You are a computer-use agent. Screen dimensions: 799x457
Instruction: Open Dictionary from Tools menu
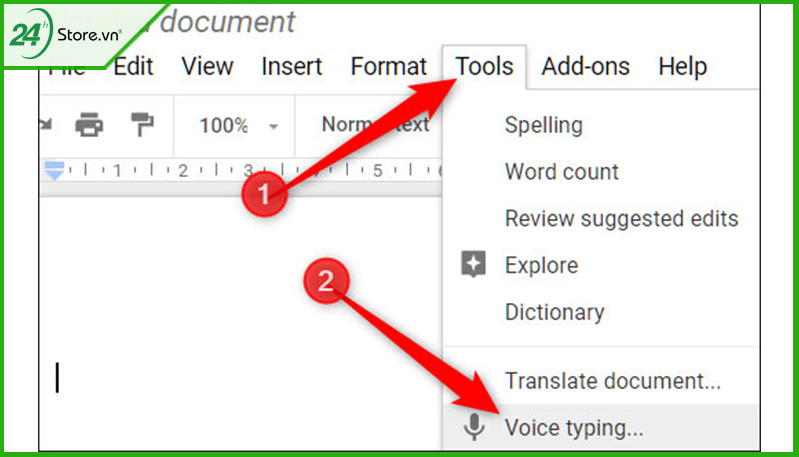[x=554, y=312]
